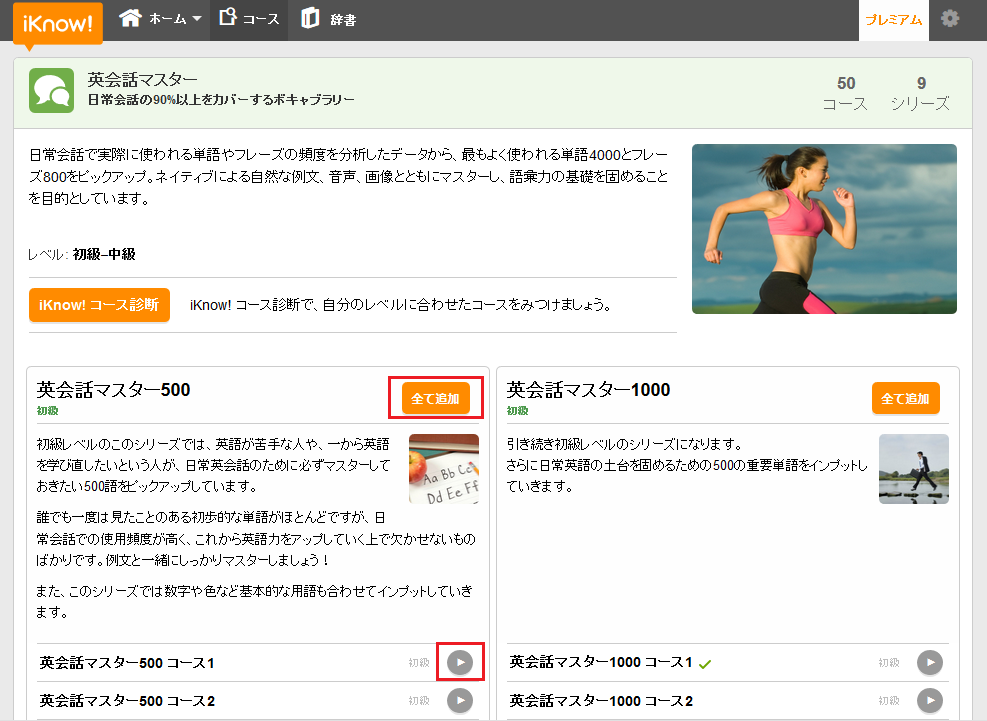Viewport: 987px width, 721px height.
Task: Click the apple and alphabet thumbnail
Action: tap(444, 469)
